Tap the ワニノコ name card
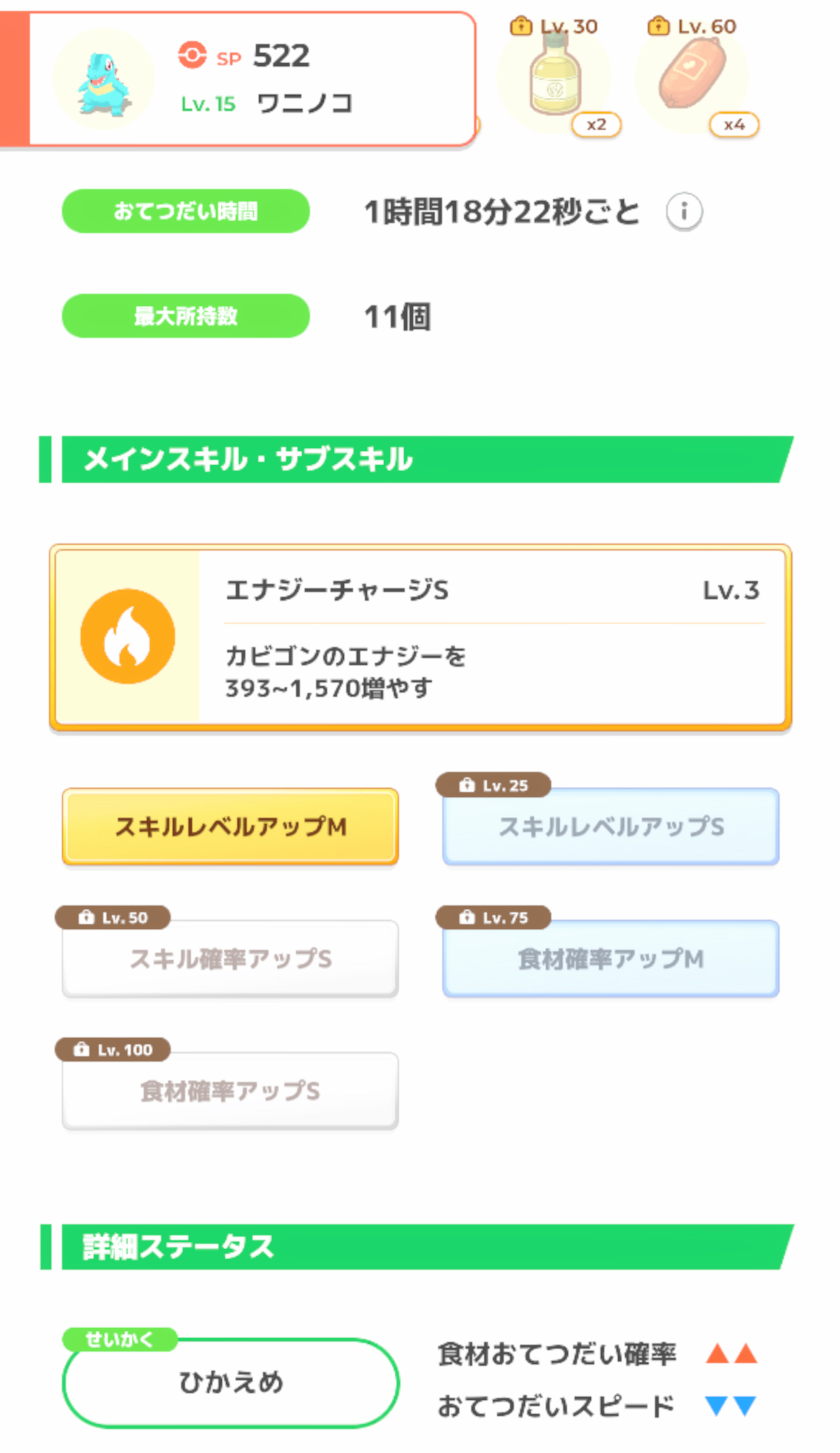The height and width of the screenshot is (1453, 840). [x=287, y=79]
